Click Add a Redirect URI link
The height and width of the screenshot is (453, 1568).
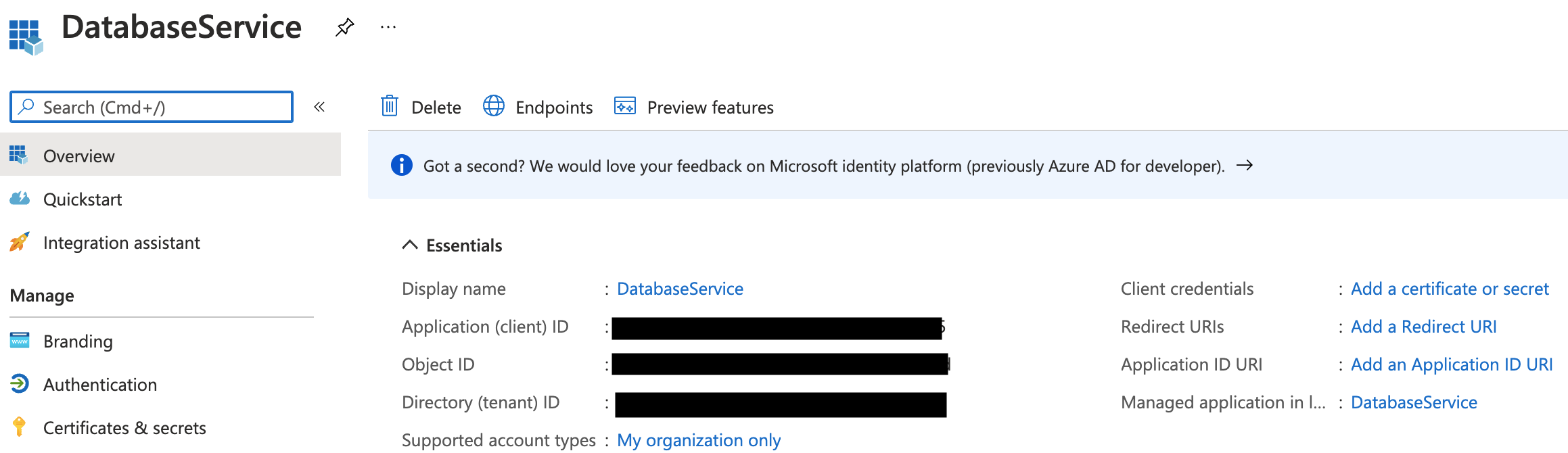[1423, 327]
